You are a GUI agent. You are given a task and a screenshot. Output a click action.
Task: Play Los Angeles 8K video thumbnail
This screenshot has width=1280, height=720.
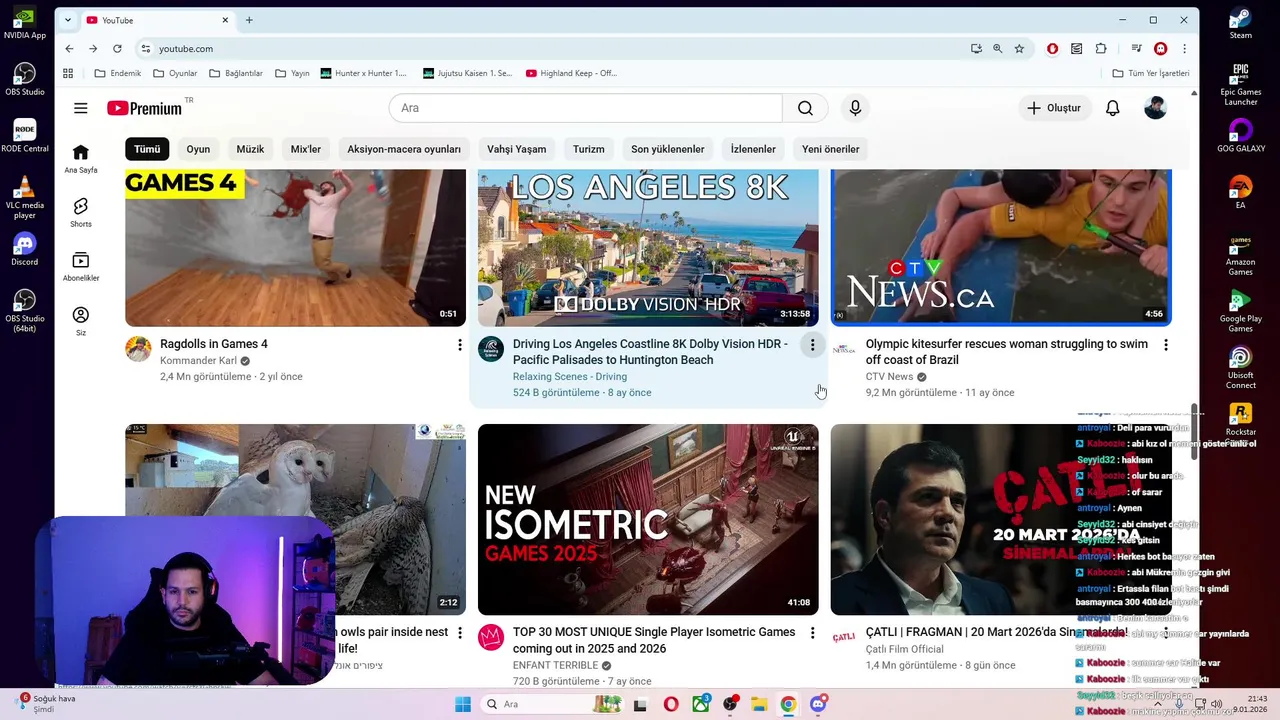coord(648,248)
